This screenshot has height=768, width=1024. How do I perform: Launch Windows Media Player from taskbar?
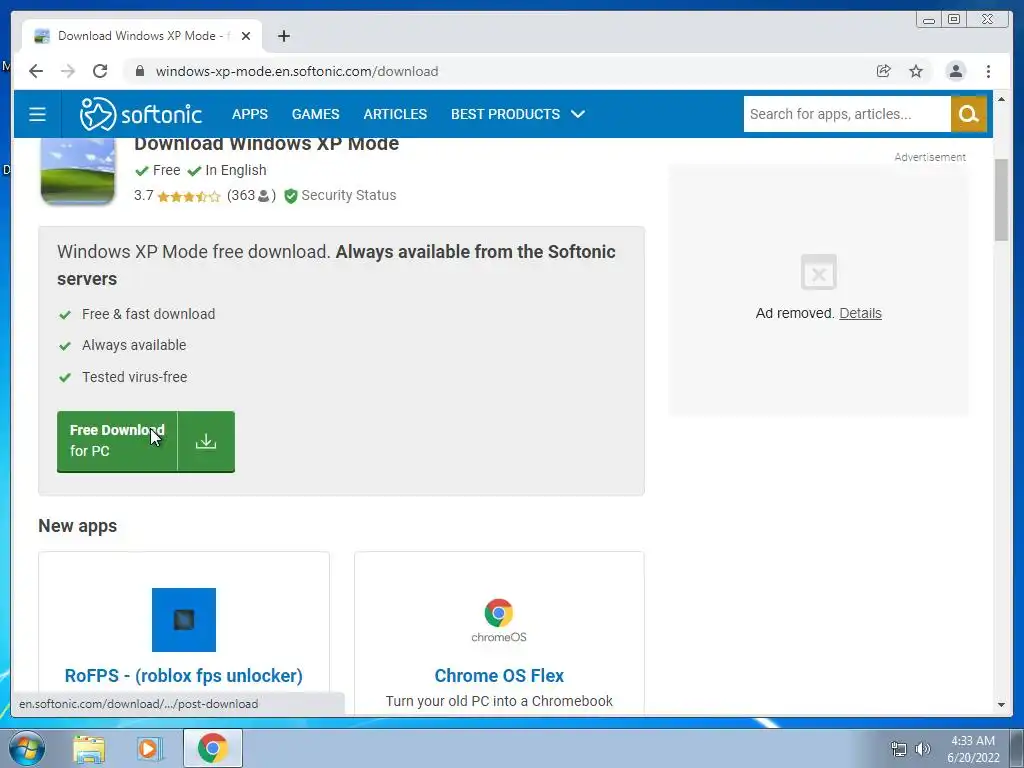click(x=149, y=749)
